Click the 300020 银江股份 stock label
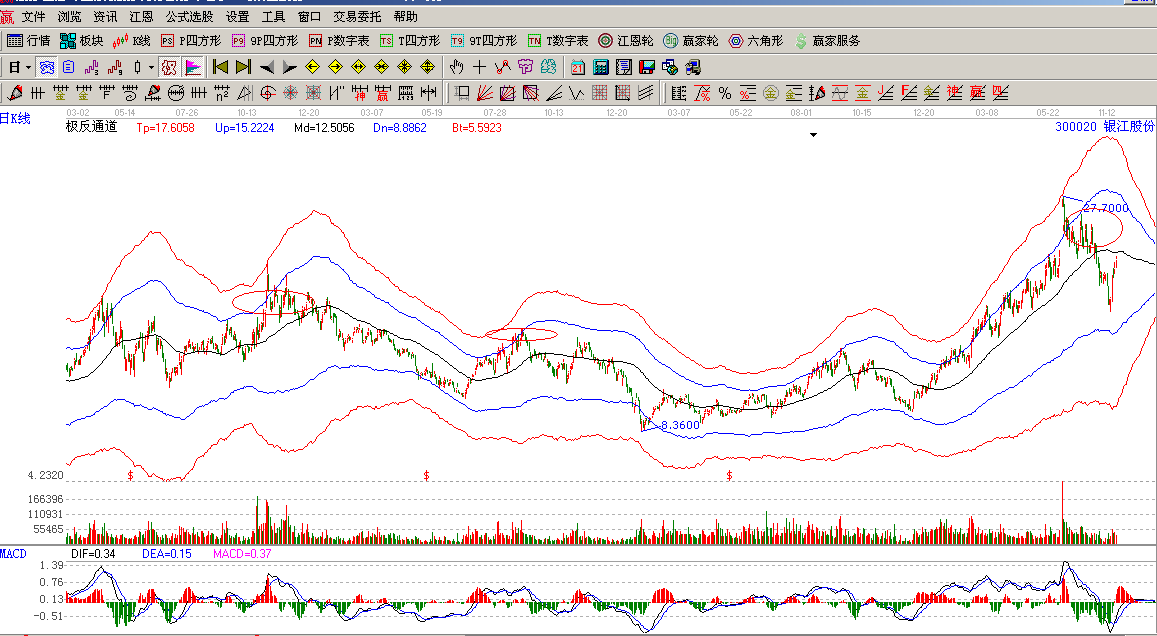The height and width of the screenshot is (636, 1157). point(1104,127)
